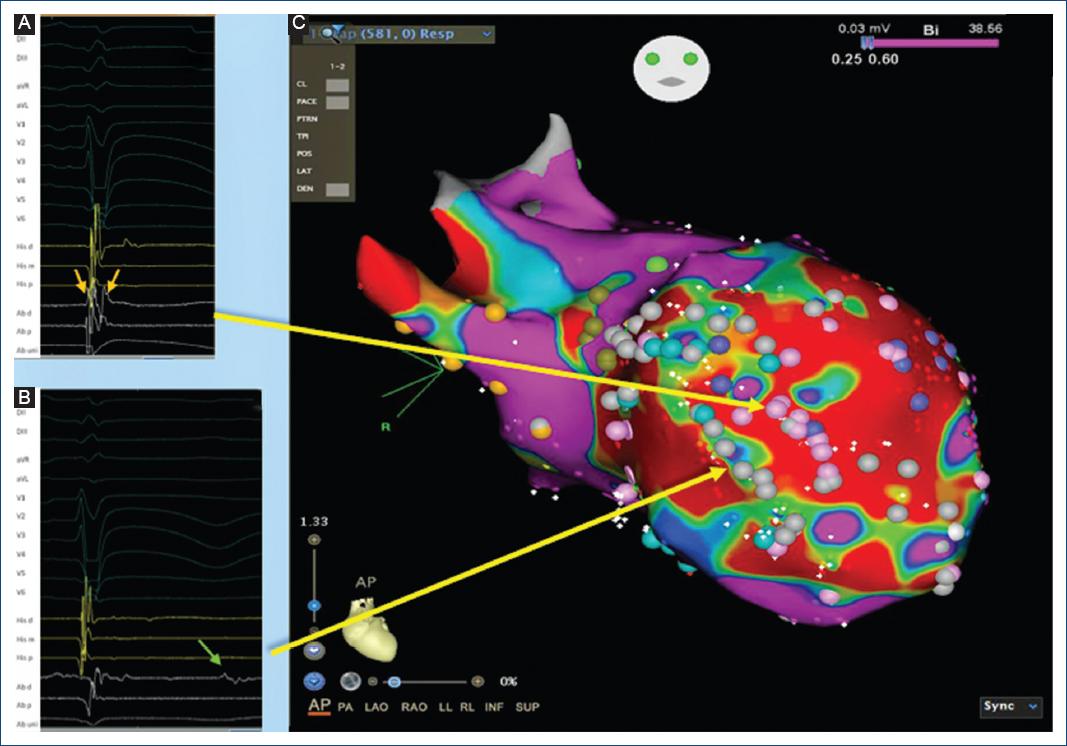Select the AP view tab

click(320, 707)
